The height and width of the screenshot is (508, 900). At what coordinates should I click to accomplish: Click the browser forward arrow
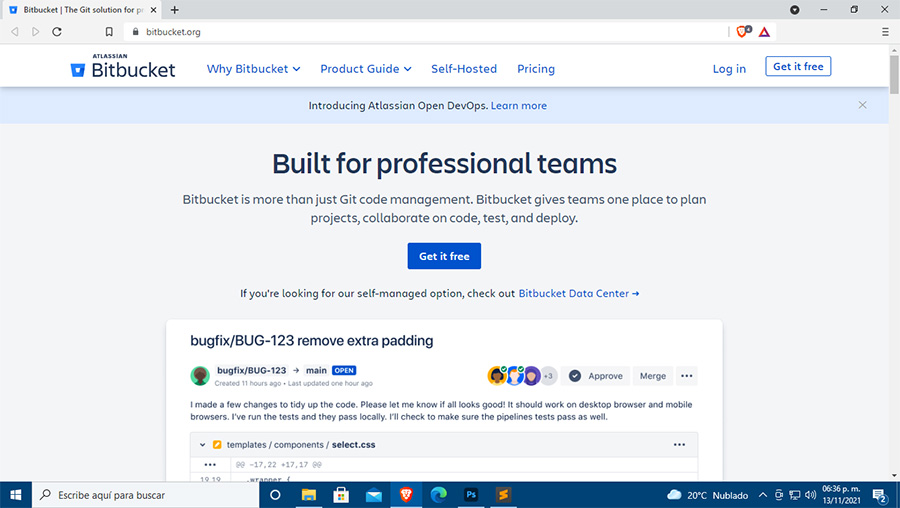tap(36, 32)
